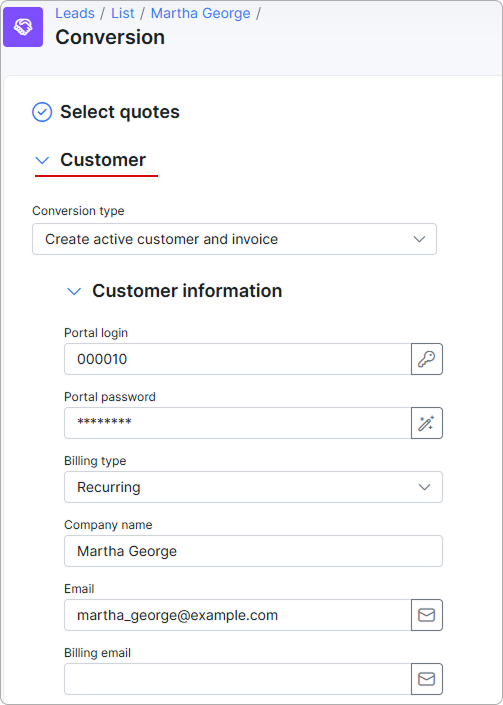Click the empty Billing email field
Viewport: 503px width, 705px height.
238,679
